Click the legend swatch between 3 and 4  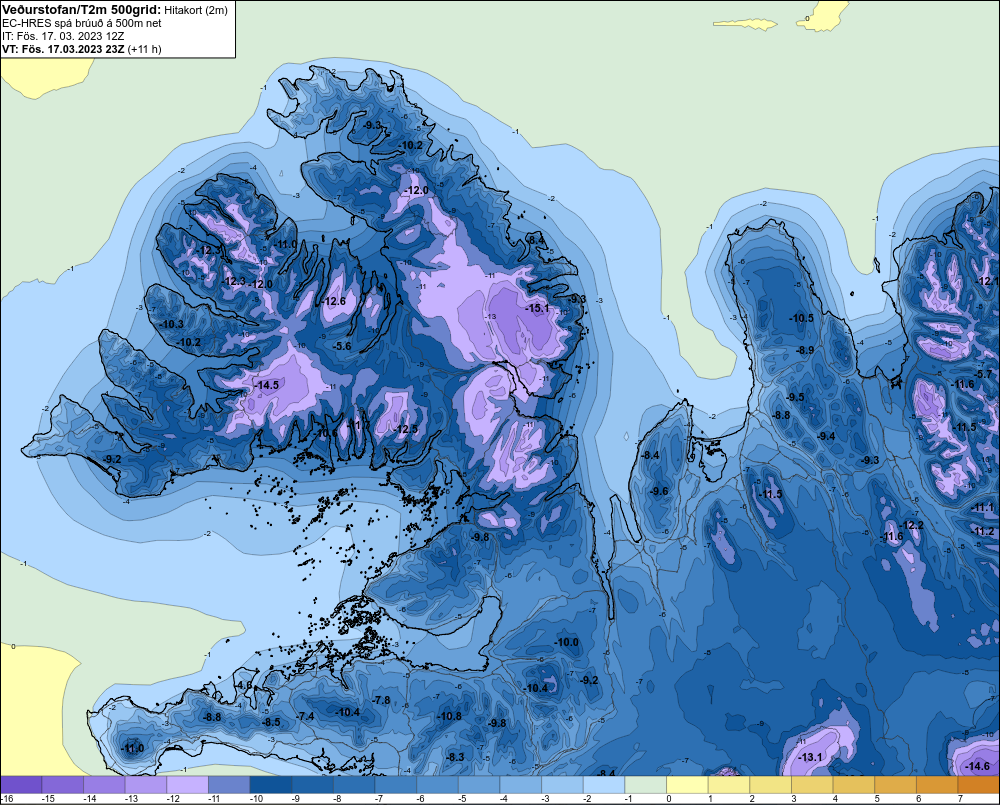click(x=812, y=785)
